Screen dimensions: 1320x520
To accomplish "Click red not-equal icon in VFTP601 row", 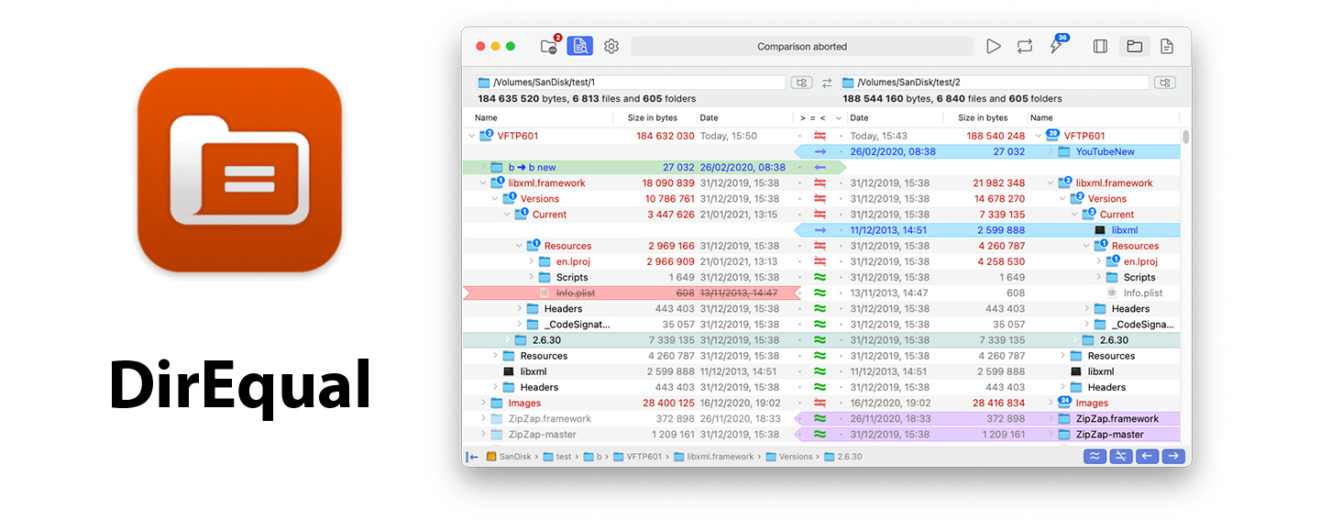I will click(820, 136).
